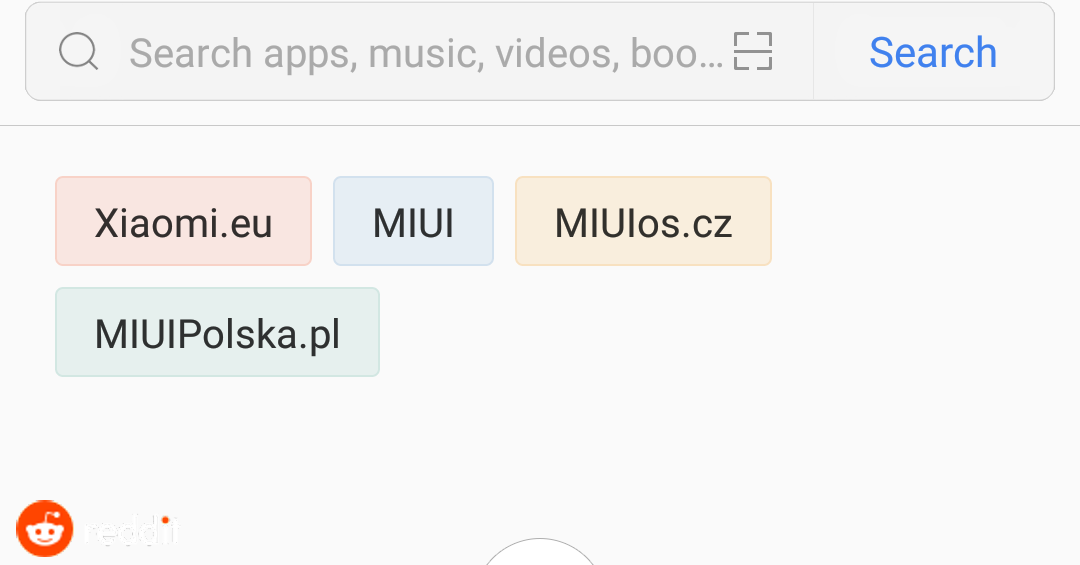Click the white reddit wordmark text

[133, 530]
